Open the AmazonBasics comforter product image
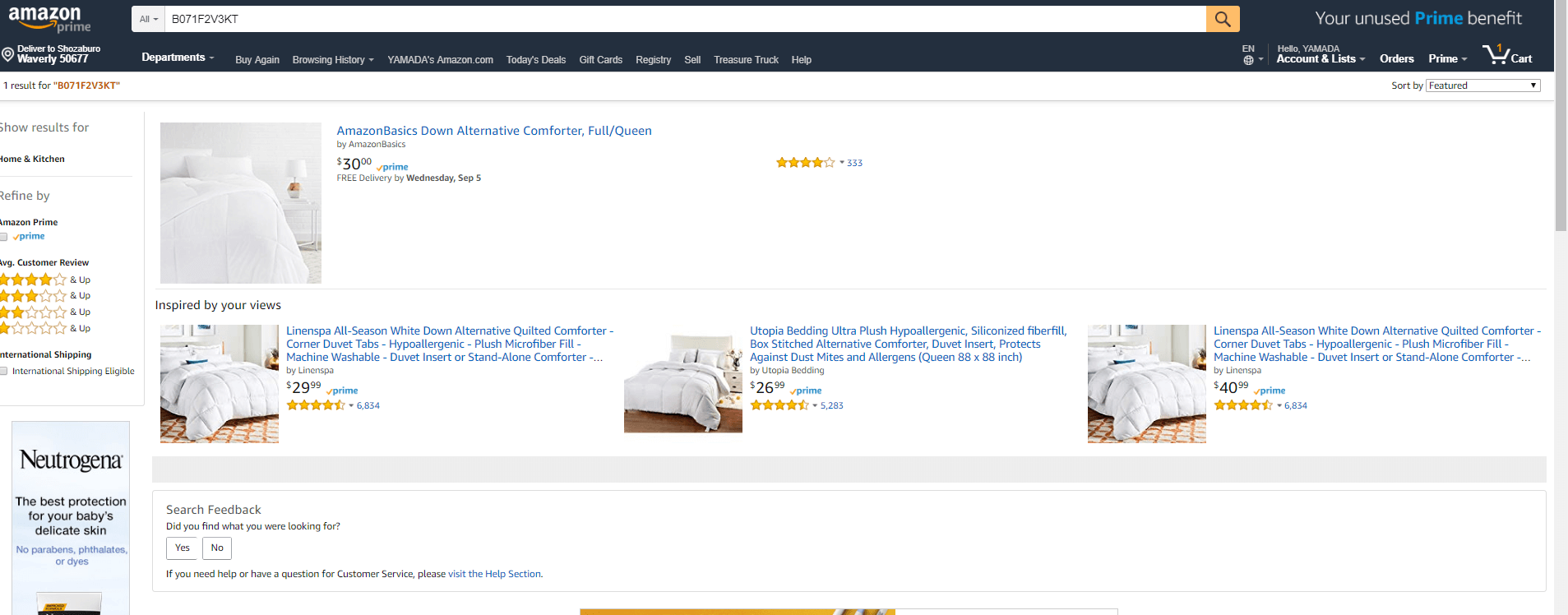The width and height of the screenshot is (1568, 615). pos(241,203)
